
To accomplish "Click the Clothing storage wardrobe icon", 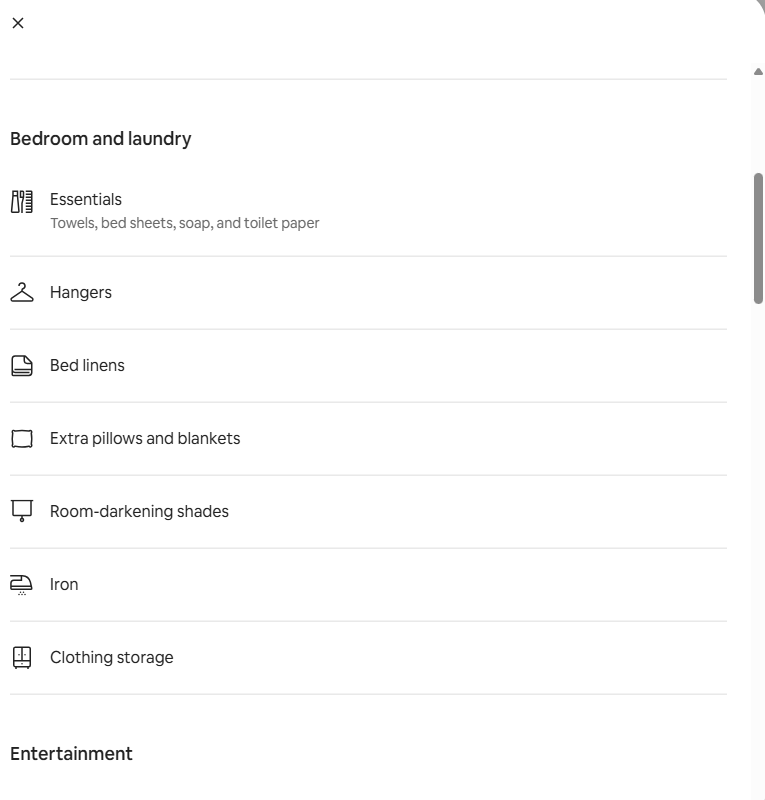I will click(22, 658).
